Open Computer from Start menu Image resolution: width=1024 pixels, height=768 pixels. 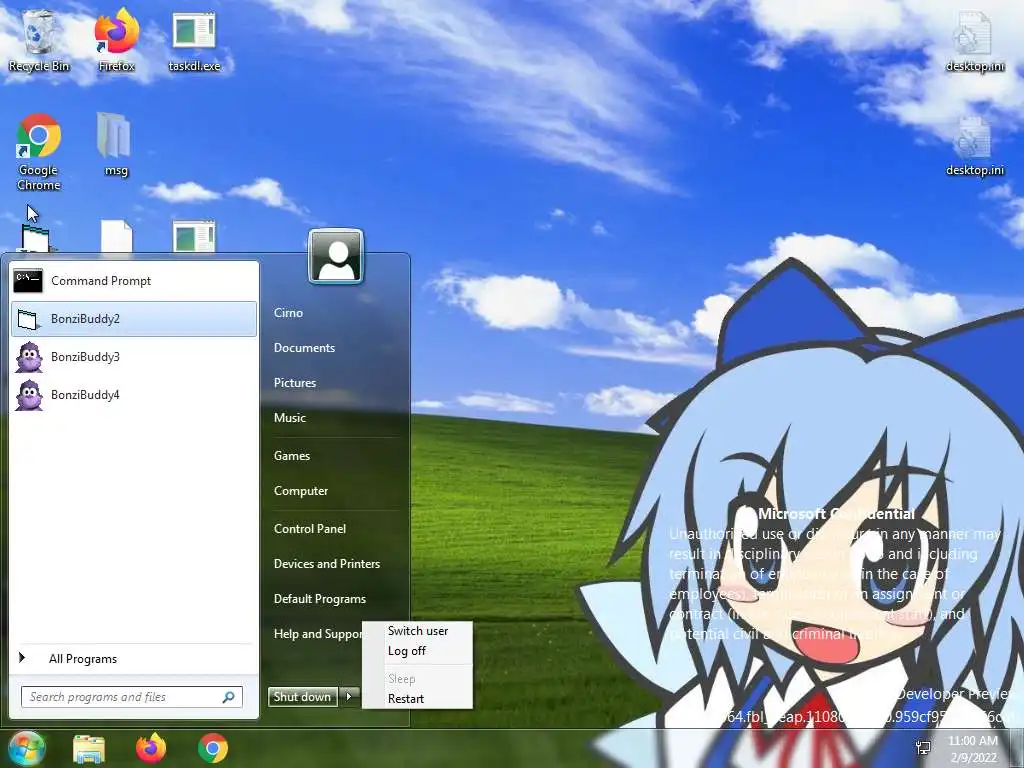(301, 491)
